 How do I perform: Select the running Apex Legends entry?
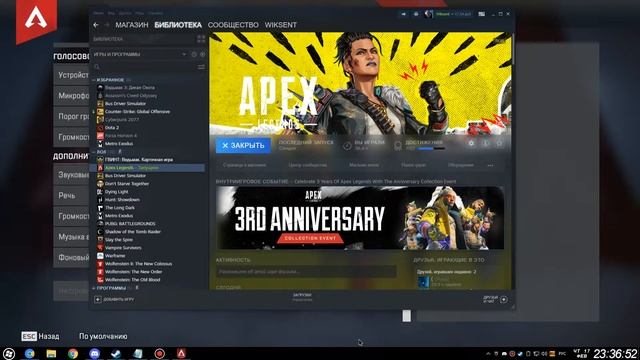[147, 168]
